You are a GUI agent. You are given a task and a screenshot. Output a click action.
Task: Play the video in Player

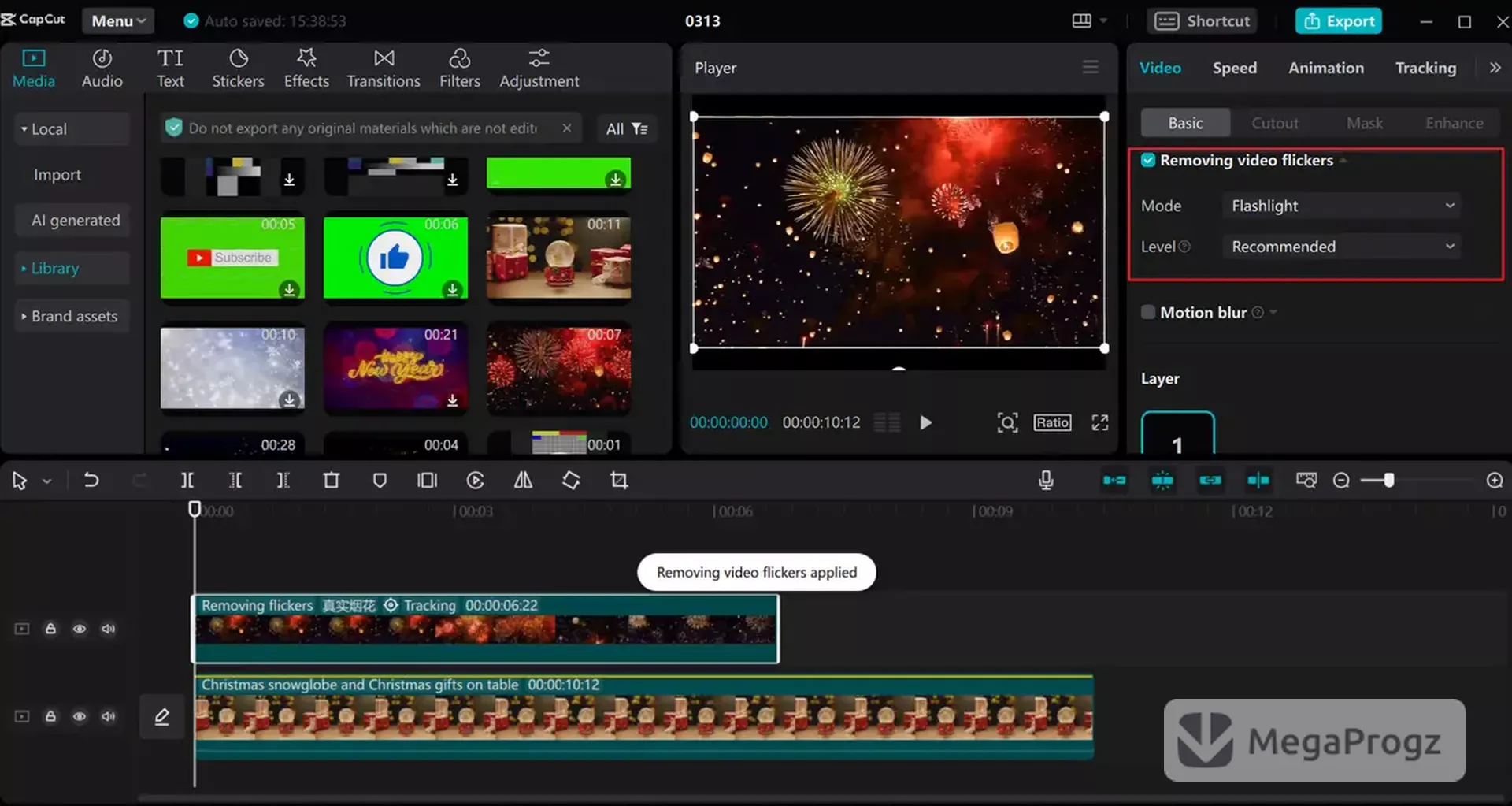pyautogui.click(x=926, y=422)
